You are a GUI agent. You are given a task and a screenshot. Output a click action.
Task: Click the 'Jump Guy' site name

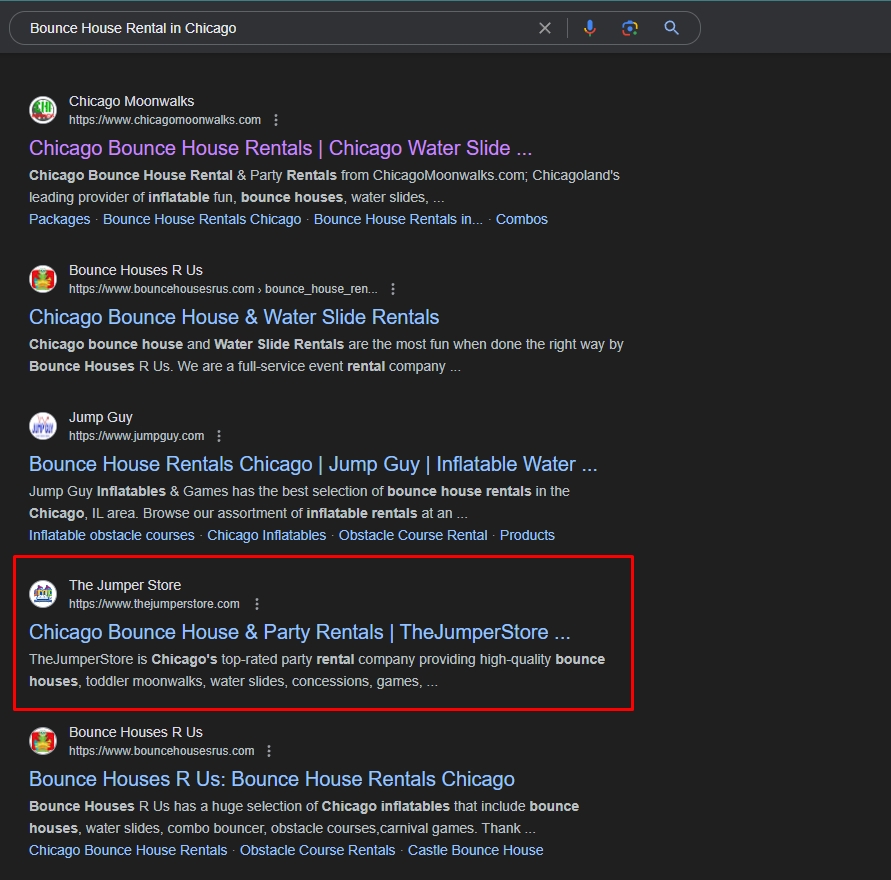(x=101, y=417)
